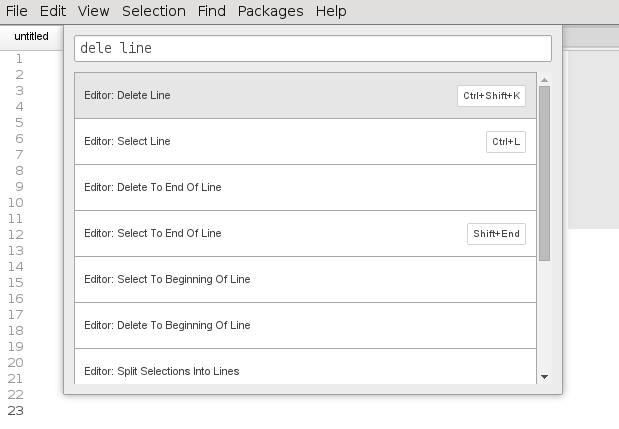Choose Editor: Select Line from results
Image resolution: width=619 pixels, height=429 pixels.
(x=305, y=142)
